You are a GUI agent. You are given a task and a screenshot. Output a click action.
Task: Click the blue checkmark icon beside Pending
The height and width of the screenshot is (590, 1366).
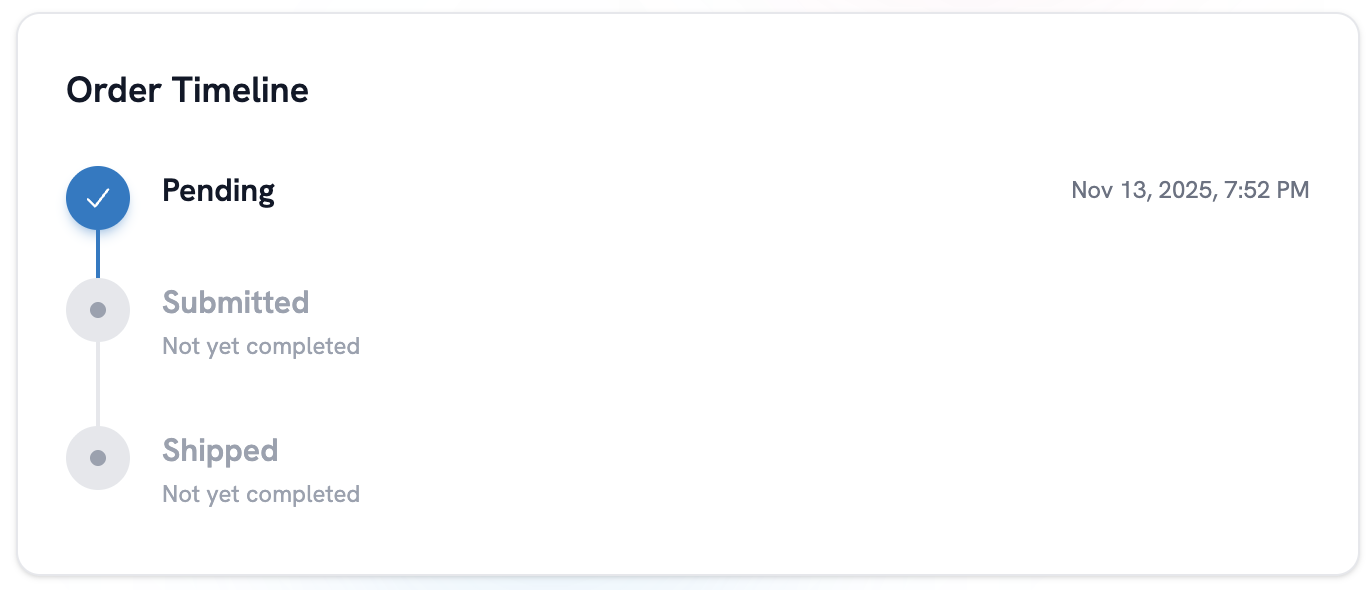click(98, 198)
